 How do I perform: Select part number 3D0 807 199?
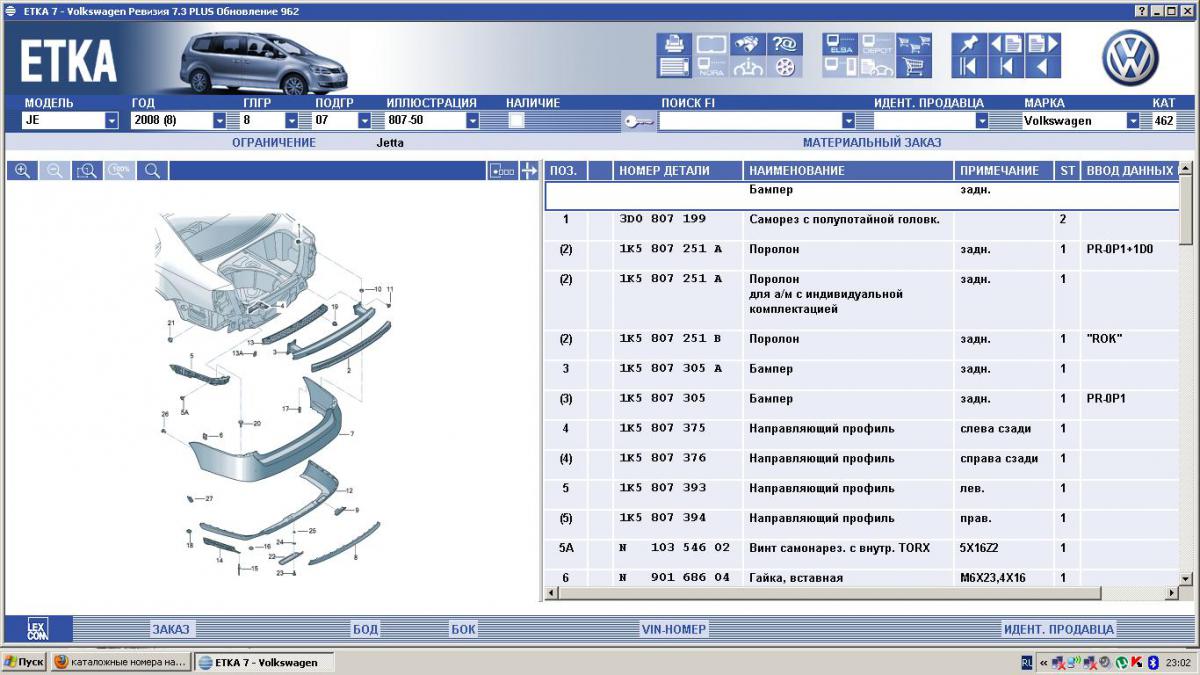[x=662, y=219]
